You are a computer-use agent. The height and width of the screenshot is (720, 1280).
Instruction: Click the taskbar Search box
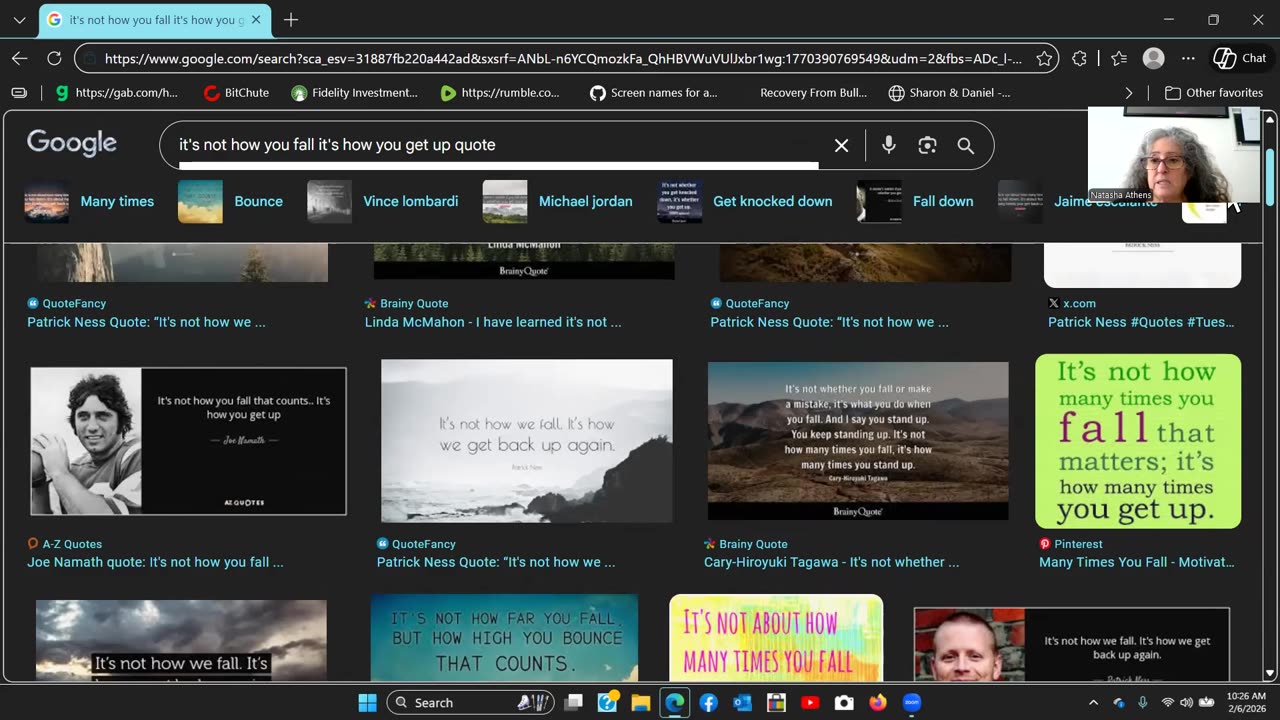(x=471, y=703)
